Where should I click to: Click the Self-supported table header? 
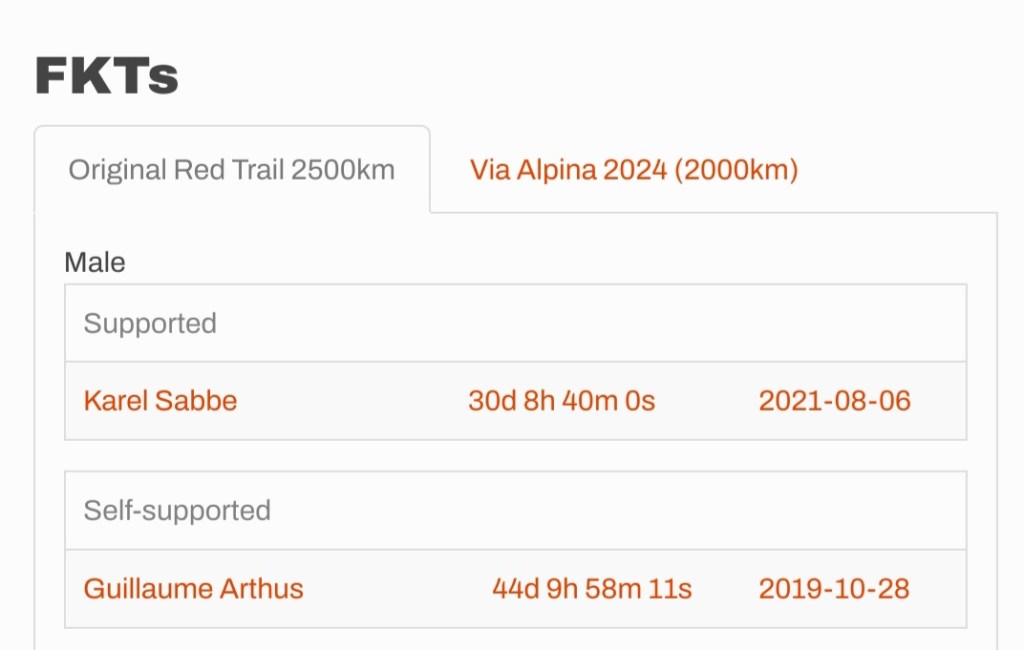(177, 511)
